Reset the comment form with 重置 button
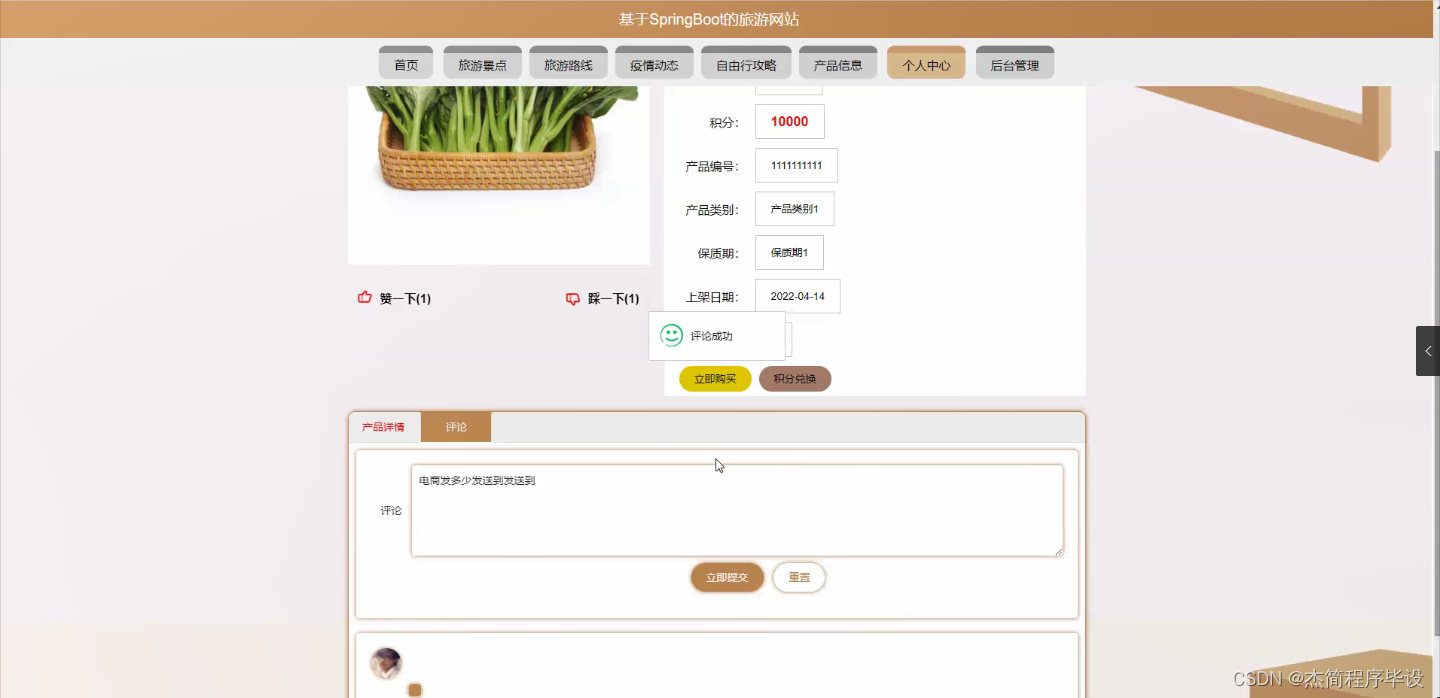Screen dimensions: 1440x698 tap(798, 577)
